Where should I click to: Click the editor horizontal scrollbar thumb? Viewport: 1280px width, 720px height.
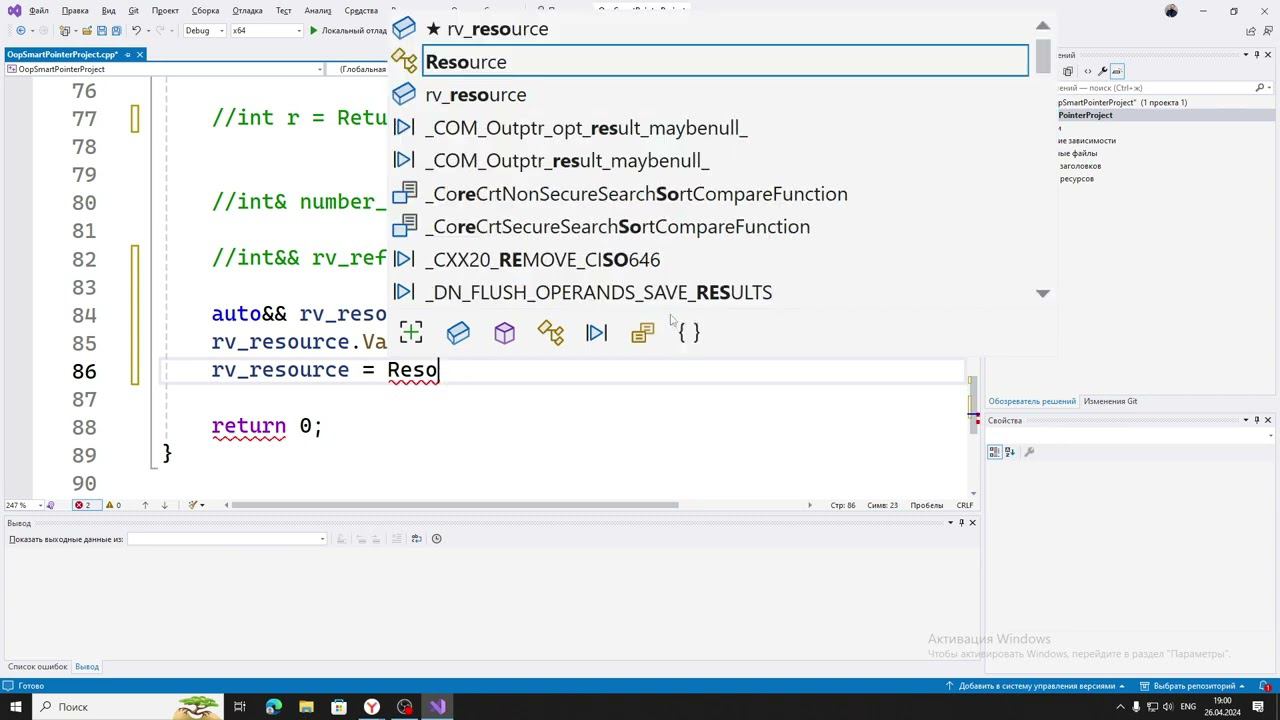455,505
